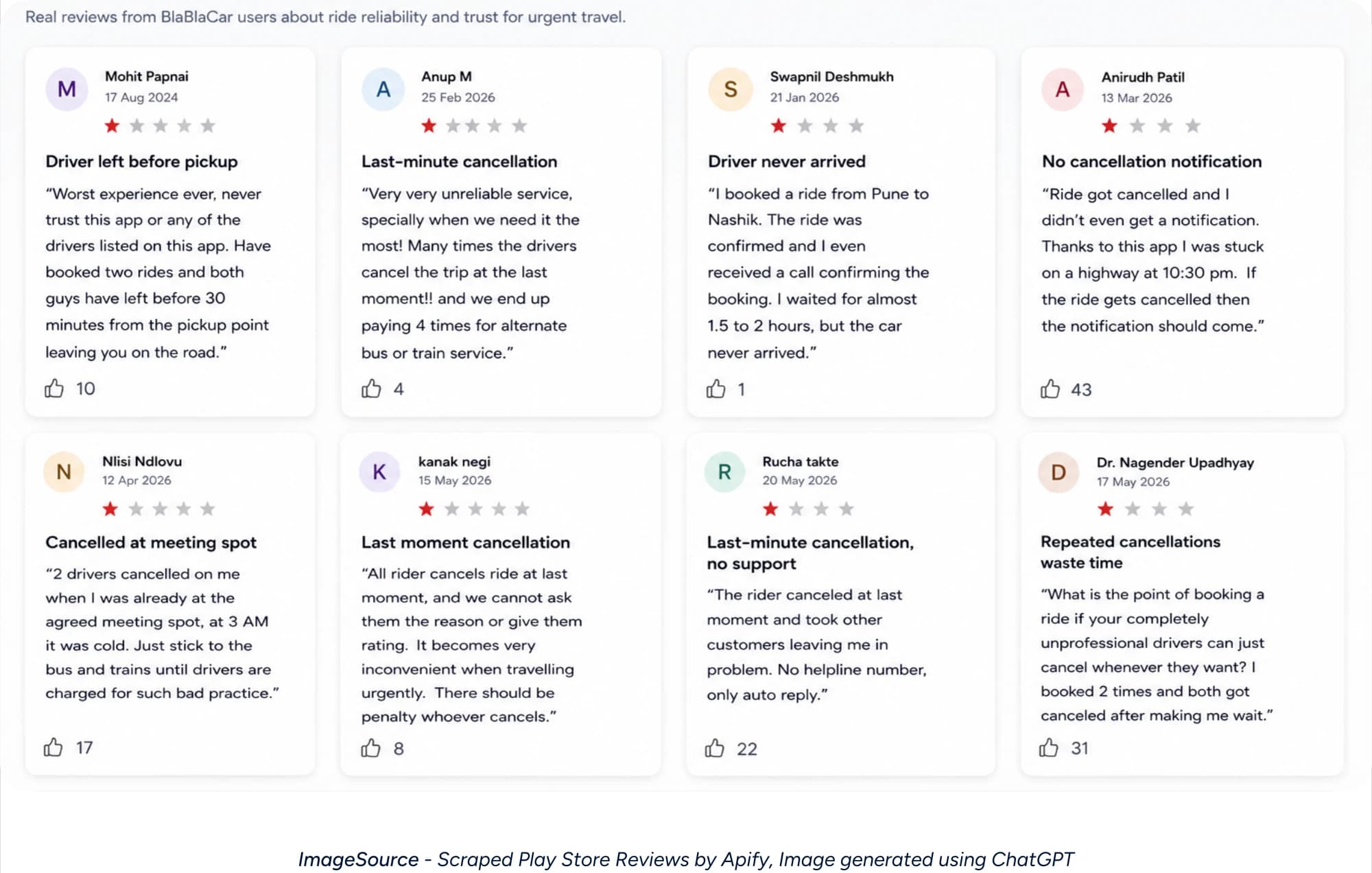
Task: Click the red star rating on Mohit's review
Action: (x=112, y=126)
